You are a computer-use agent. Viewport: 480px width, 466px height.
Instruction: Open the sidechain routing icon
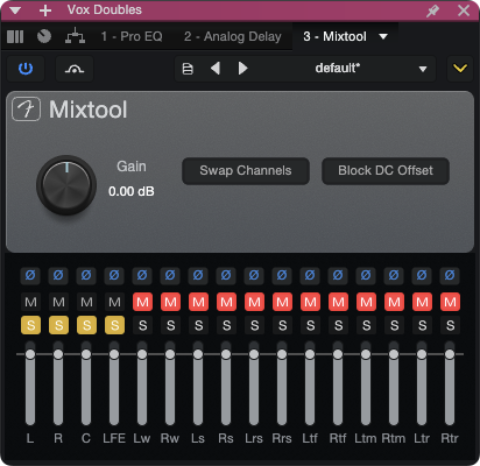[x=74, y=69]
